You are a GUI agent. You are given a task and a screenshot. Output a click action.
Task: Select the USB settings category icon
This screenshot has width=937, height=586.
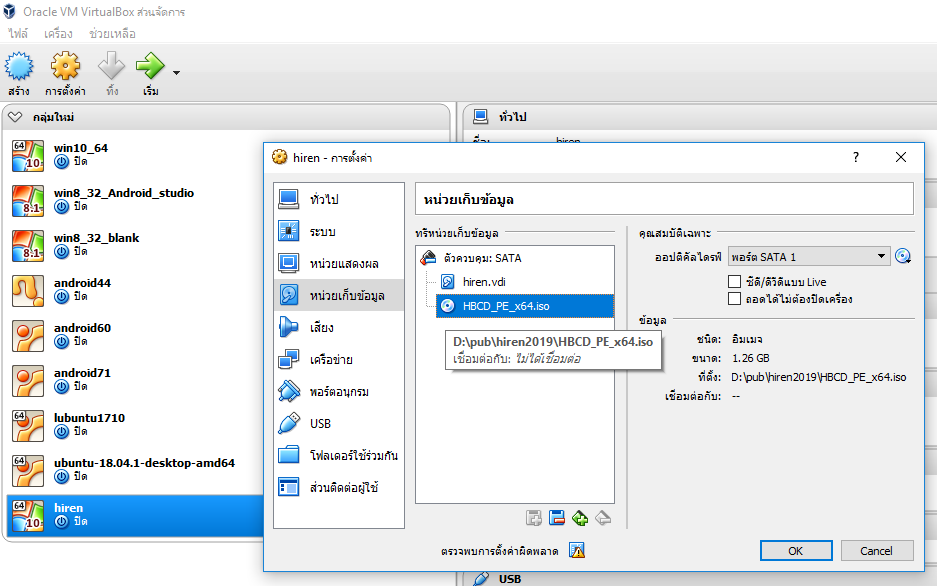[289, 423]
